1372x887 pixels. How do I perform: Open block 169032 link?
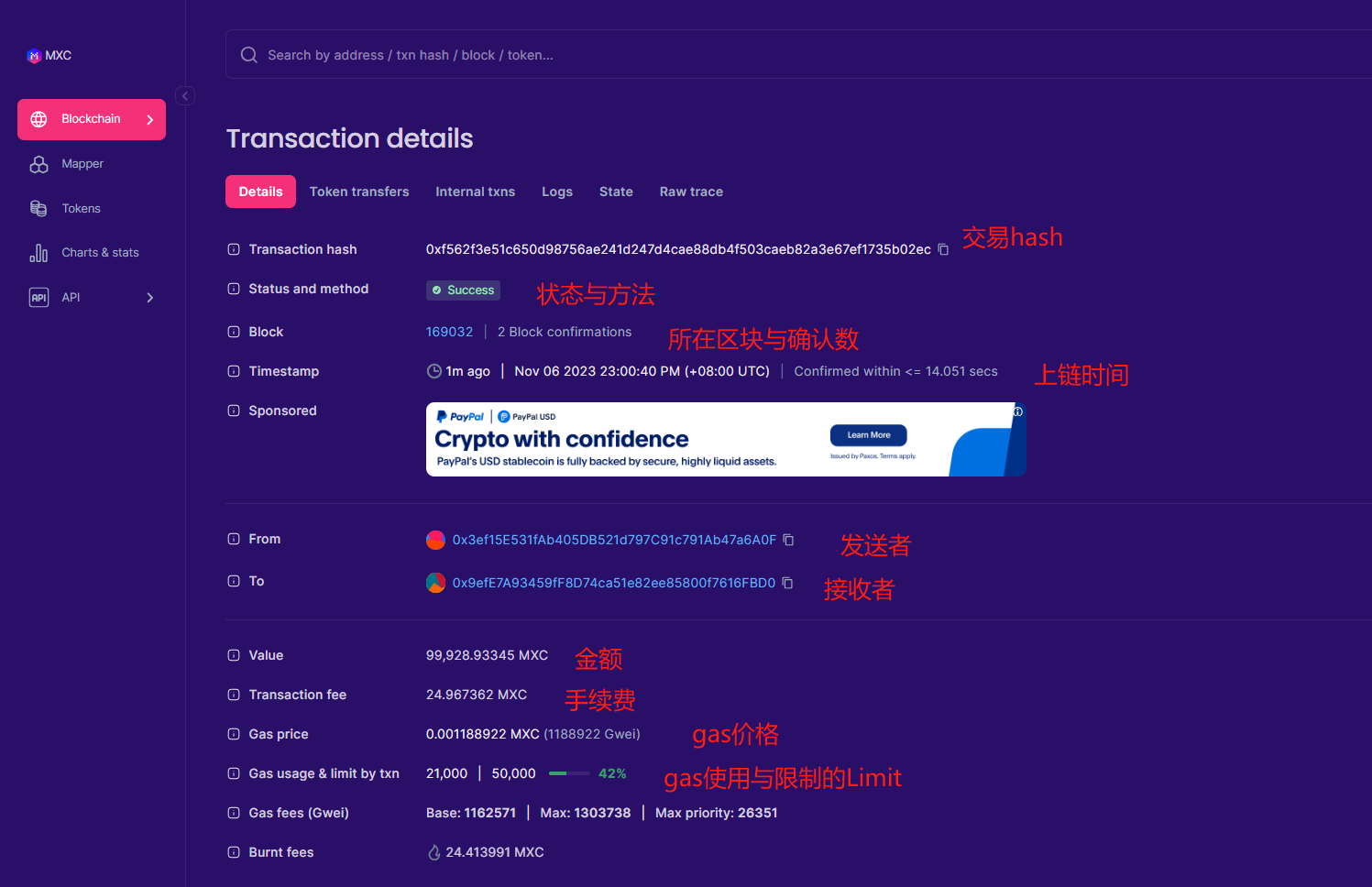pos(449,332)
